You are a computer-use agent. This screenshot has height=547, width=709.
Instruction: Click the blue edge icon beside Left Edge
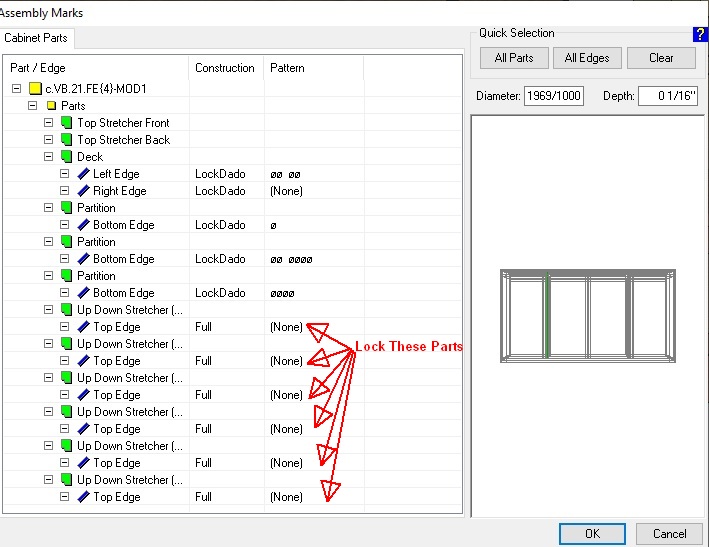click(83, 174)
